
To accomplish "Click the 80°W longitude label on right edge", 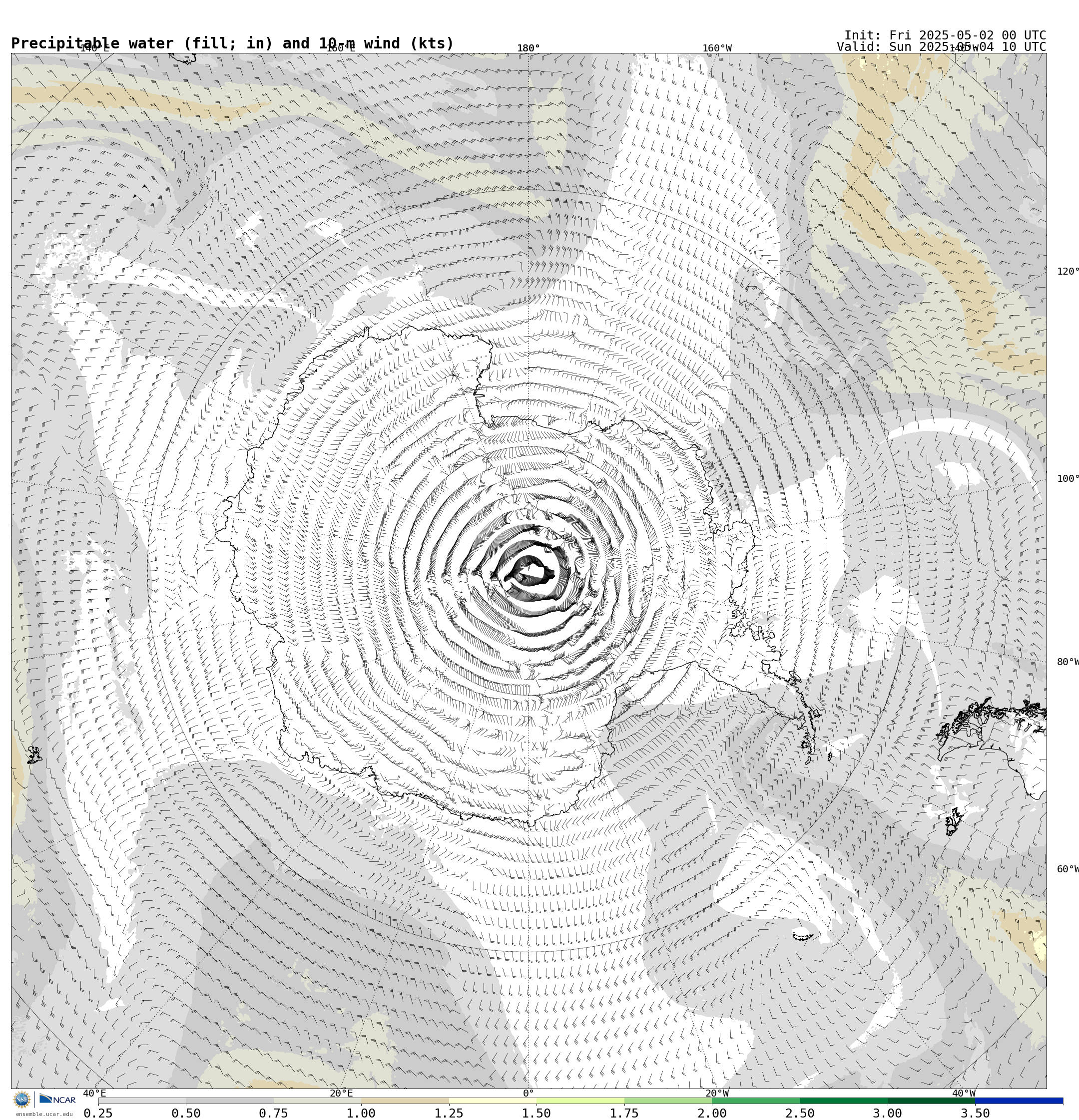I will (1068, 662).
